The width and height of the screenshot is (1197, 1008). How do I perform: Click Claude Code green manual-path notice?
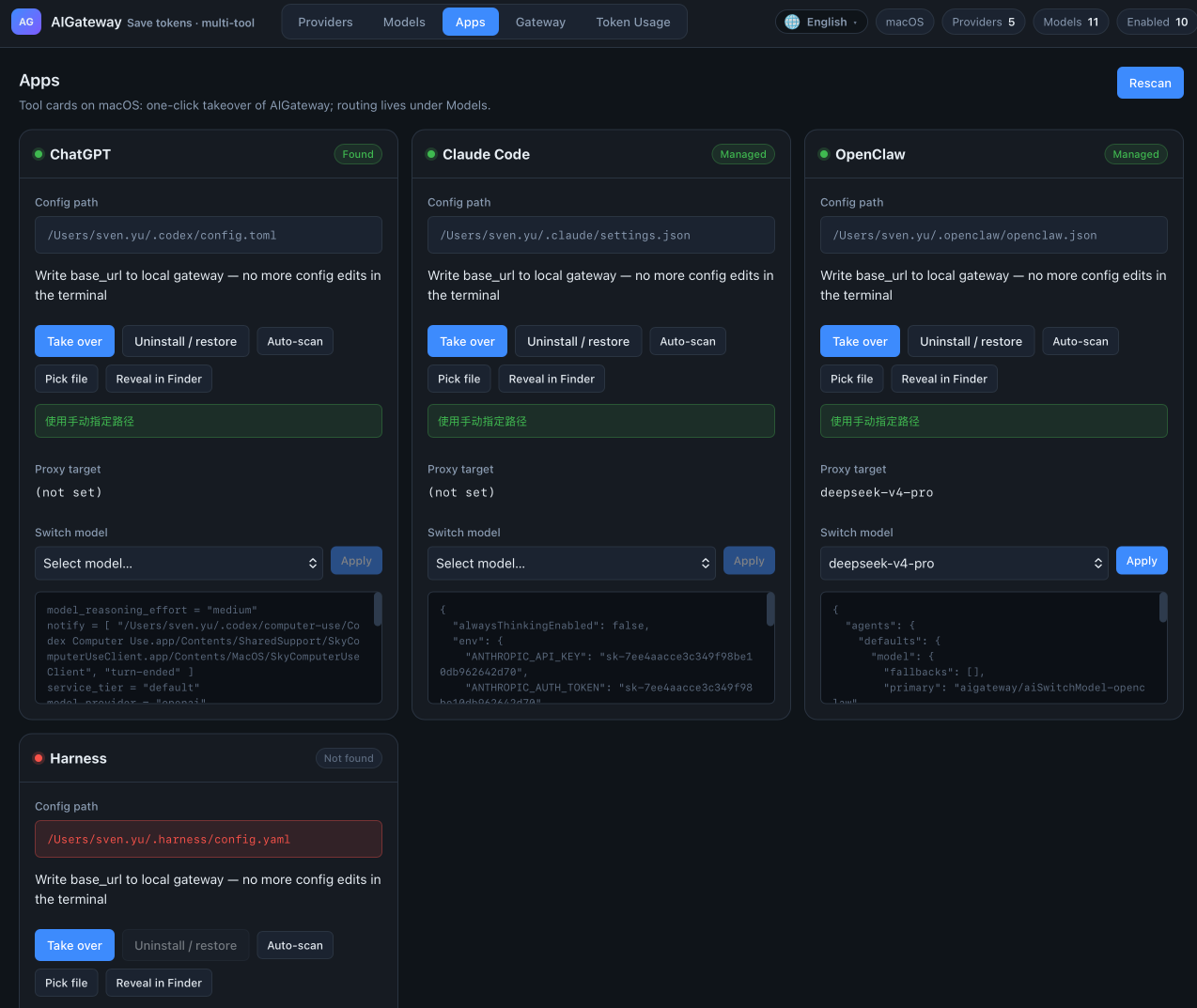point(601,421)
